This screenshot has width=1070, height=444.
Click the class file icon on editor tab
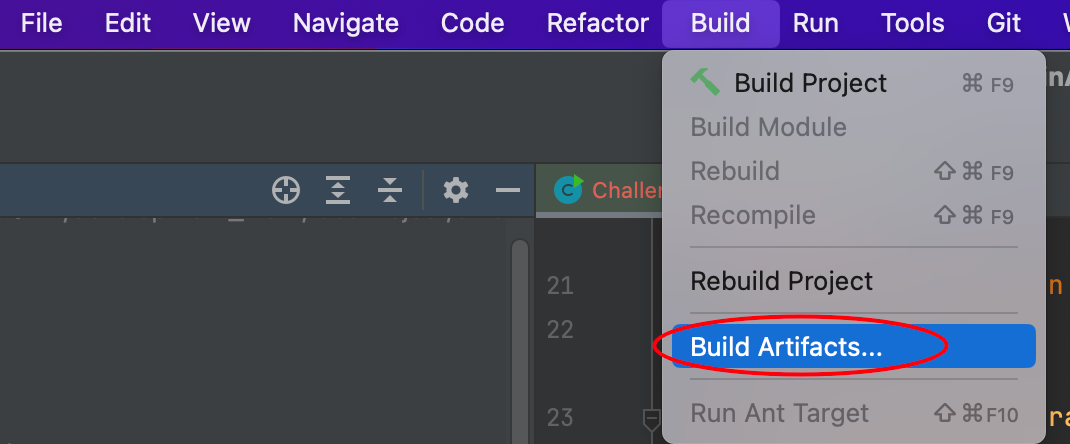click(568, 190)
